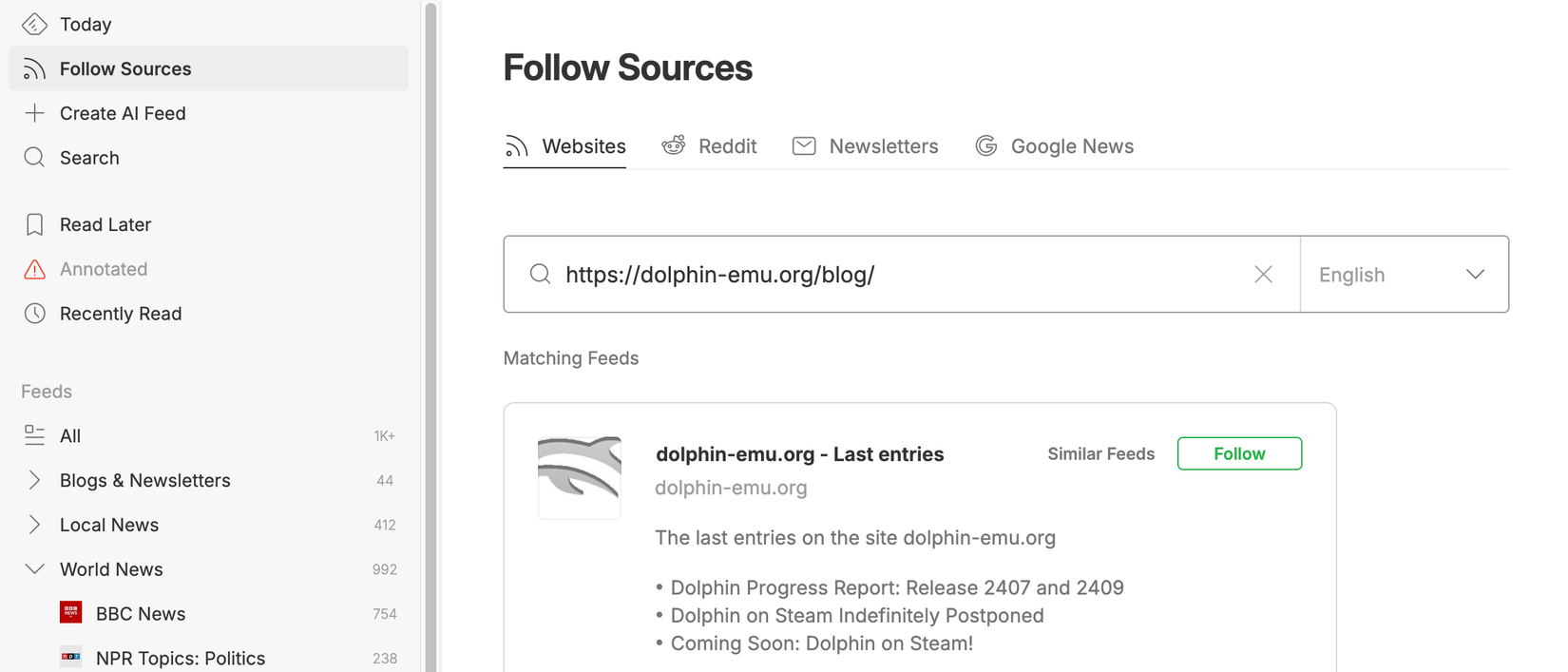Viewport: 1568px width, 672px height.
Task: Click the NPR Topics: Politics favicon
Action: [70, 656]
